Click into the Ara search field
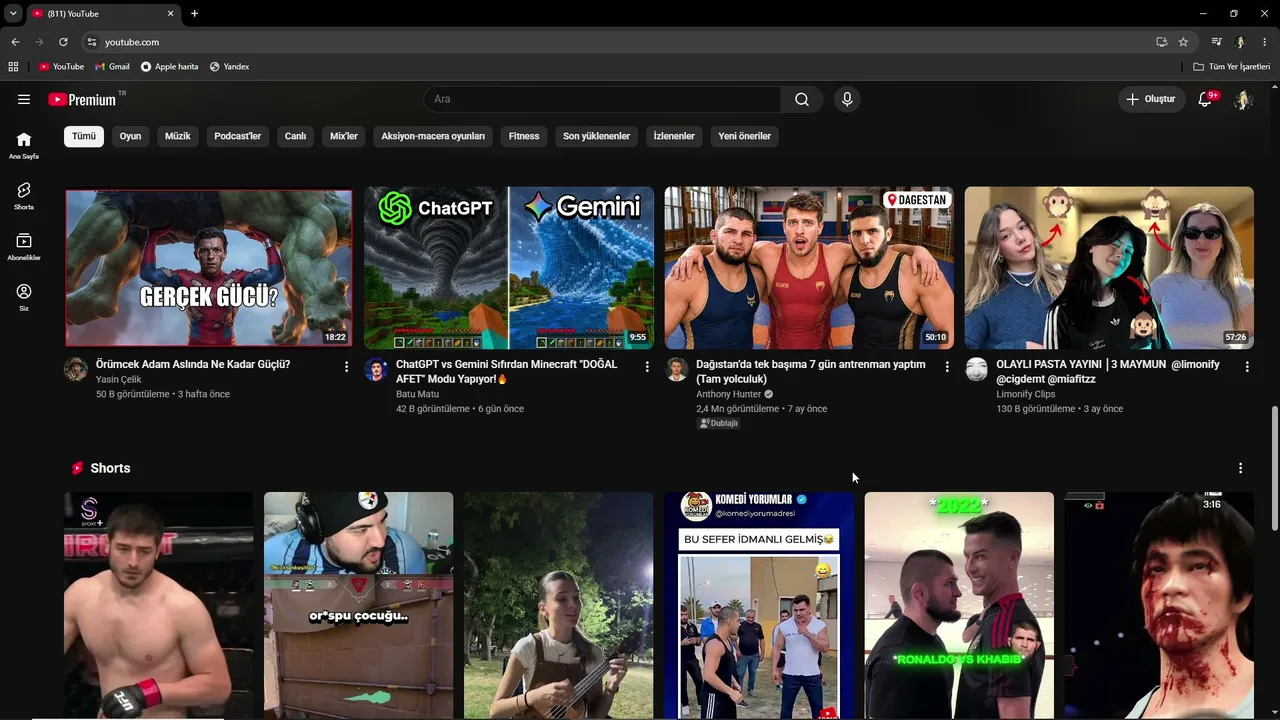Image resolution: width=1280 pixels, height=720 pixels. pyautogui.click(x=602, y=99)
